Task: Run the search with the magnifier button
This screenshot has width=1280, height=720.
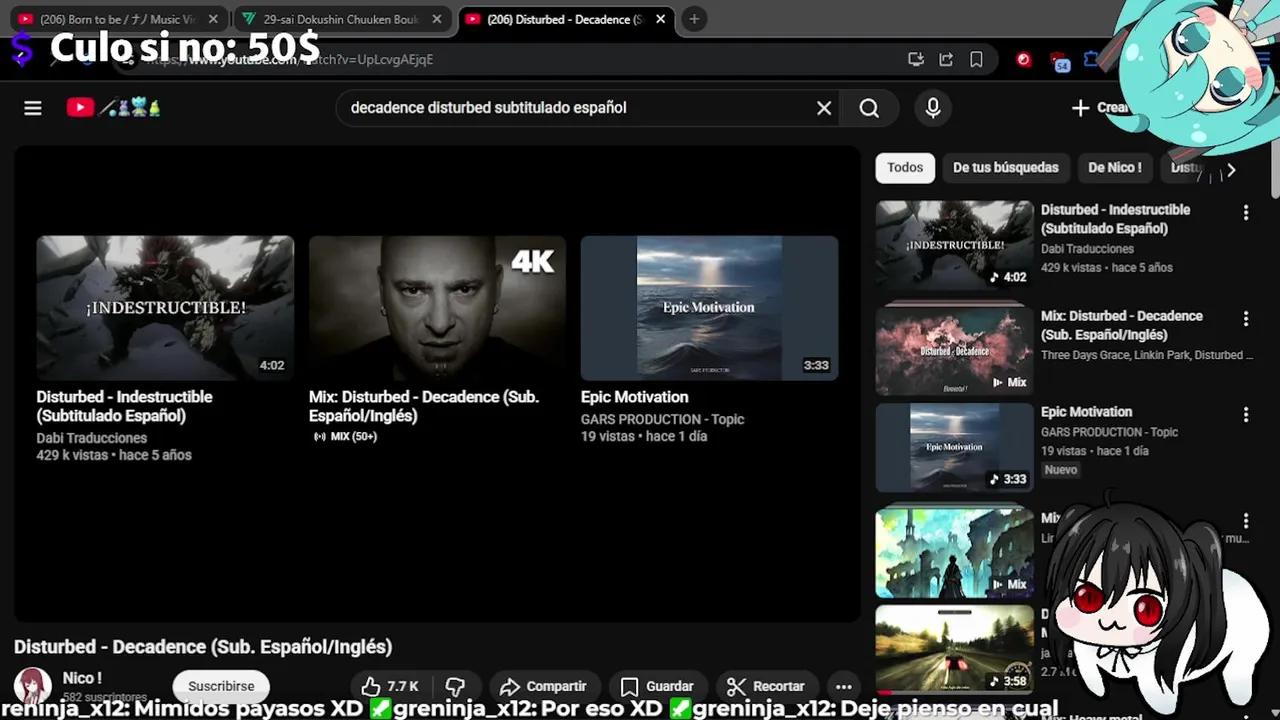Action: 869,108
